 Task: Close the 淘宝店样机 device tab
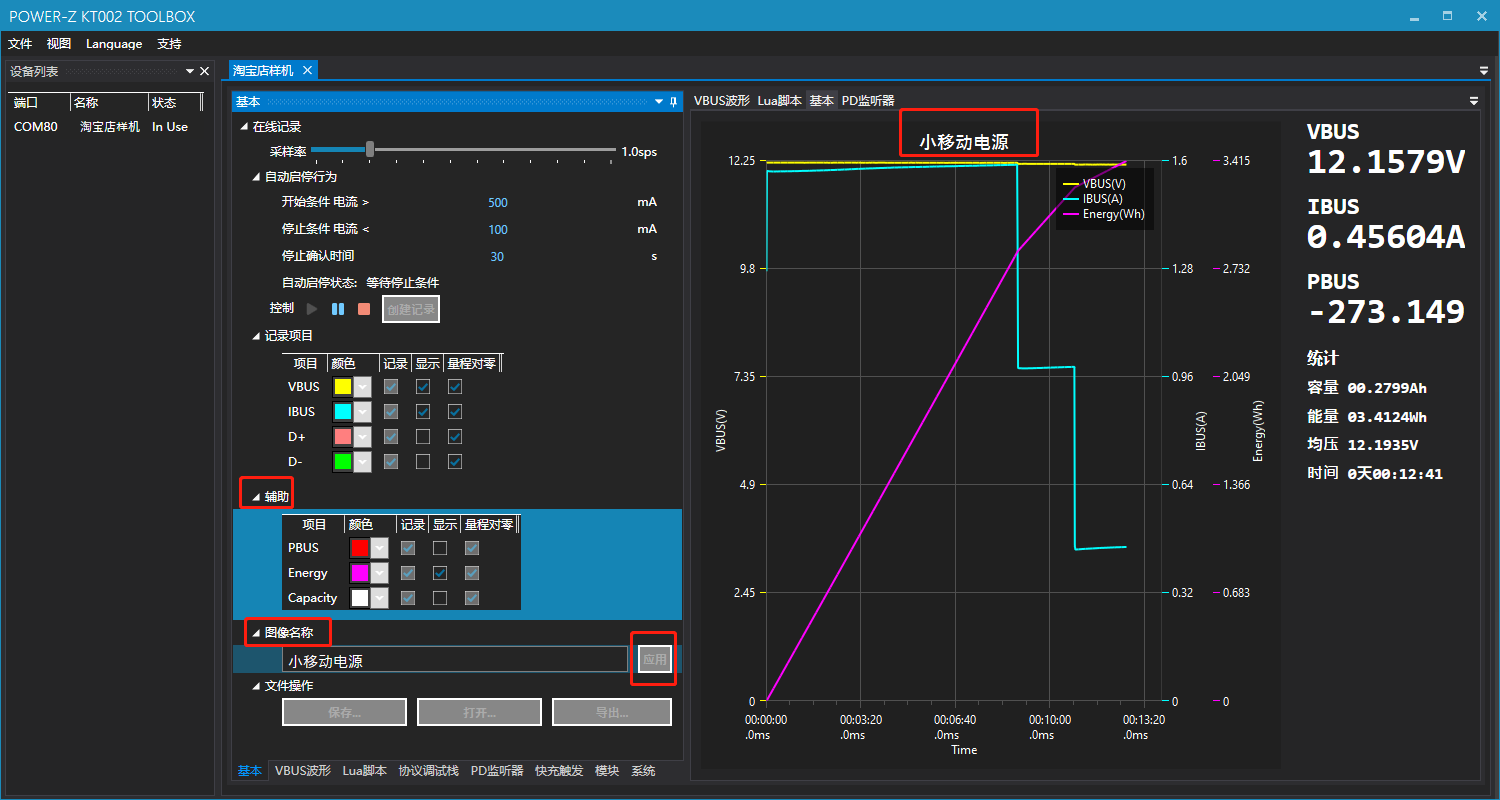coord(307,71)
